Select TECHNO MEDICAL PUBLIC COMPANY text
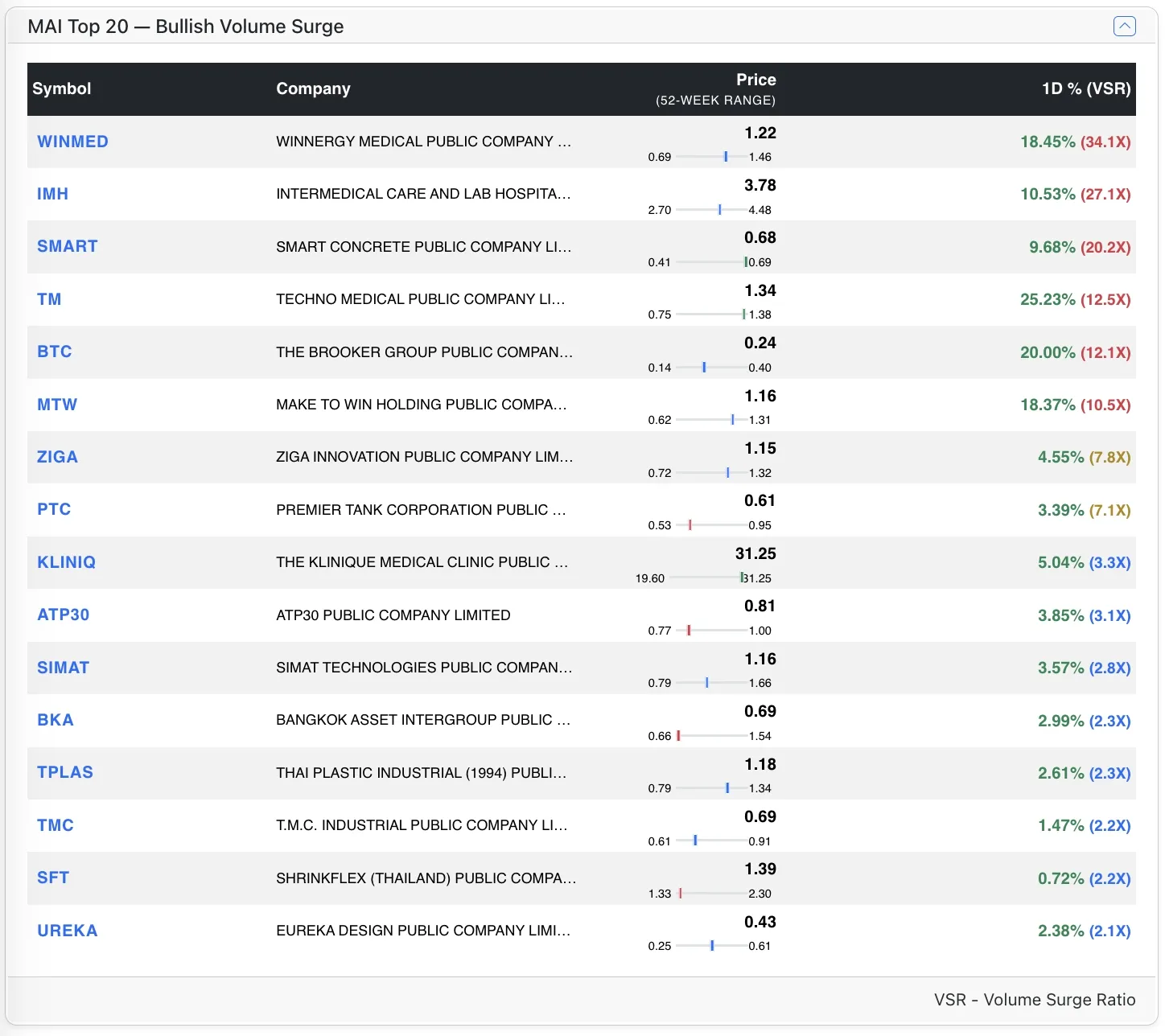Viewport: 1165px width, 1036px height. coord(421,299)
